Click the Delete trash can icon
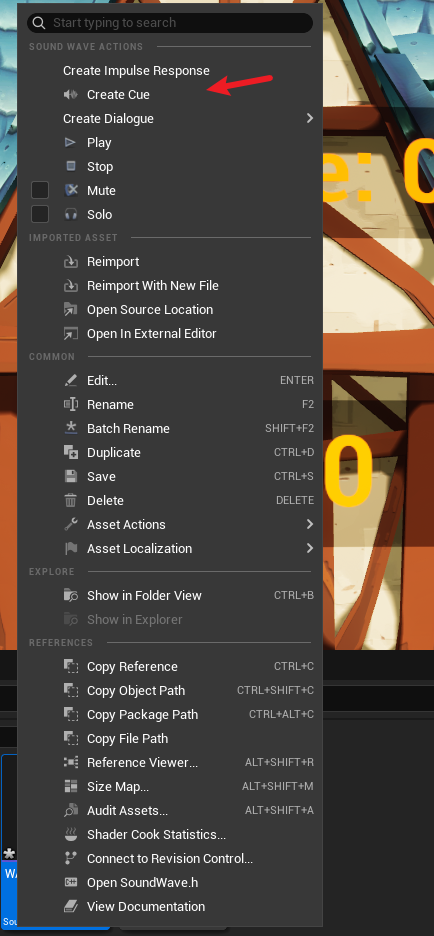The width and height of the screenshot is (434, 936). click(x=71, y=500)
